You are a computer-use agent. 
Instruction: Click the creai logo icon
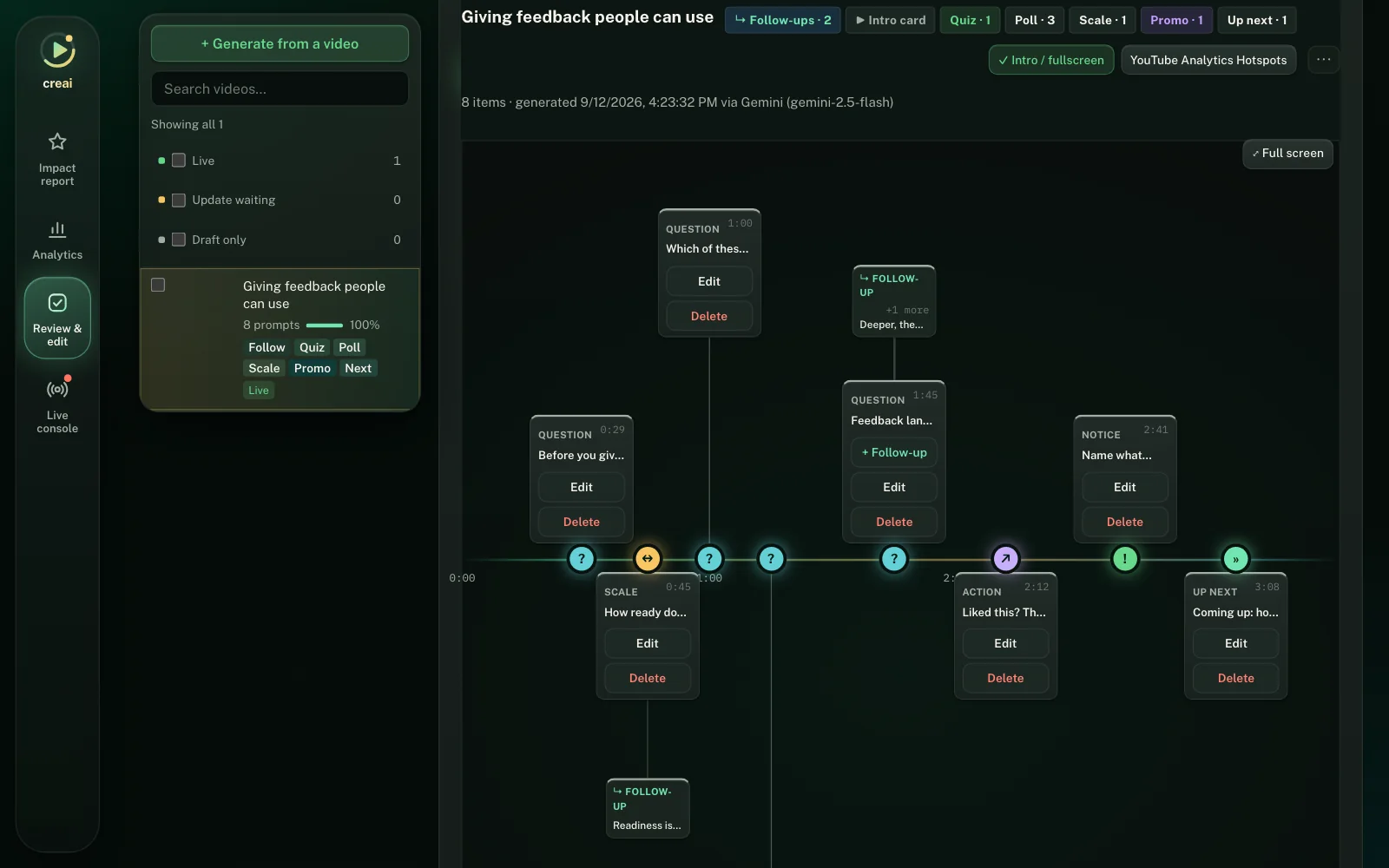tap(57, 50)
